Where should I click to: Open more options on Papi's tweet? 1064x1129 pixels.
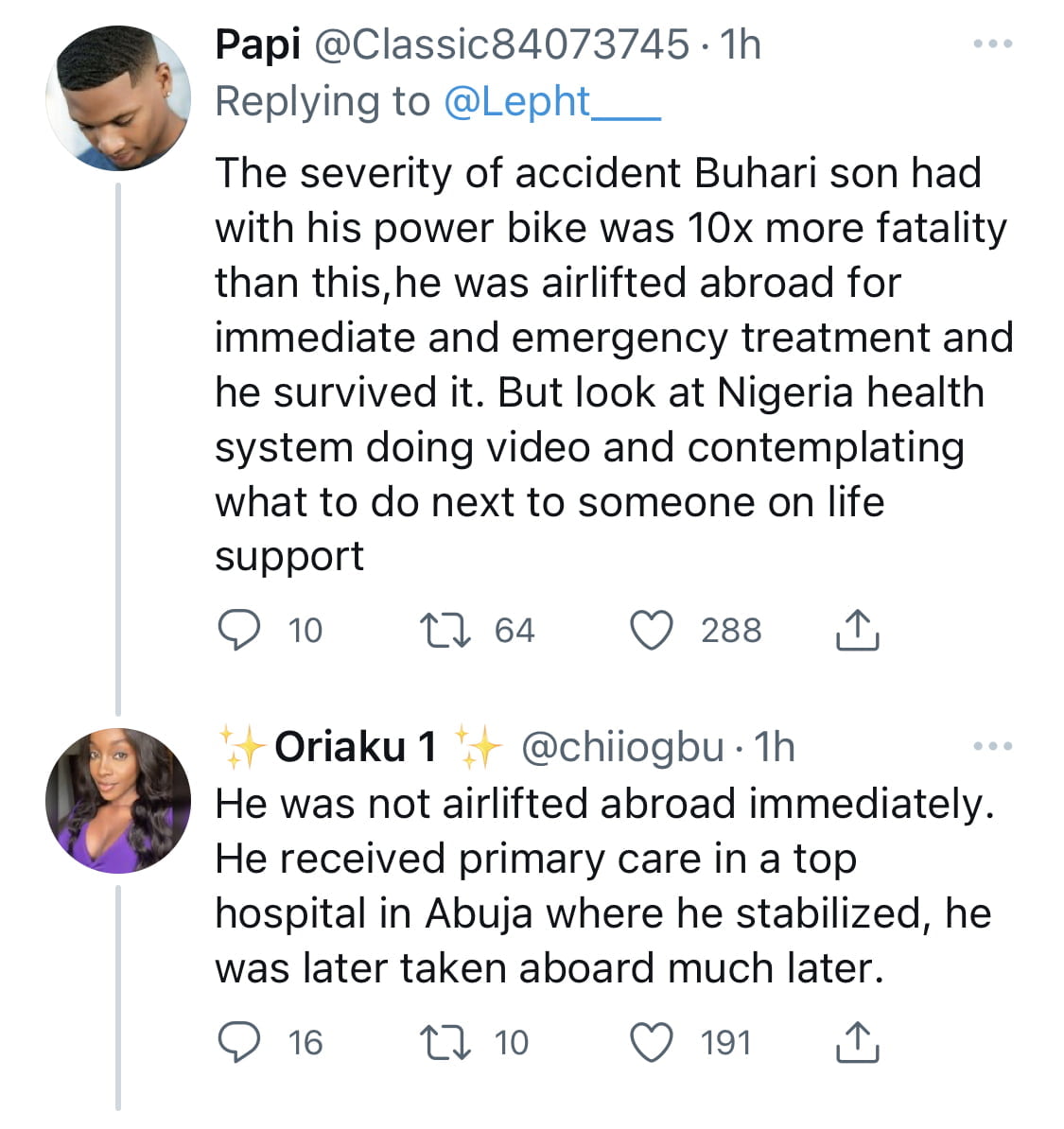point(993,43)
